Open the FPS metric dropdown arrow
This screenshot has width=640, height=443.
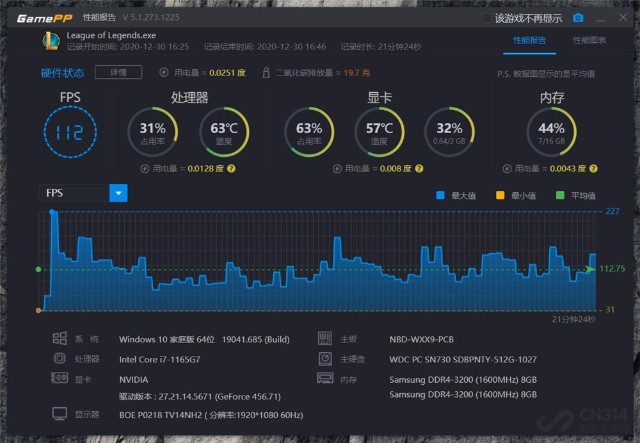point(118,193)
